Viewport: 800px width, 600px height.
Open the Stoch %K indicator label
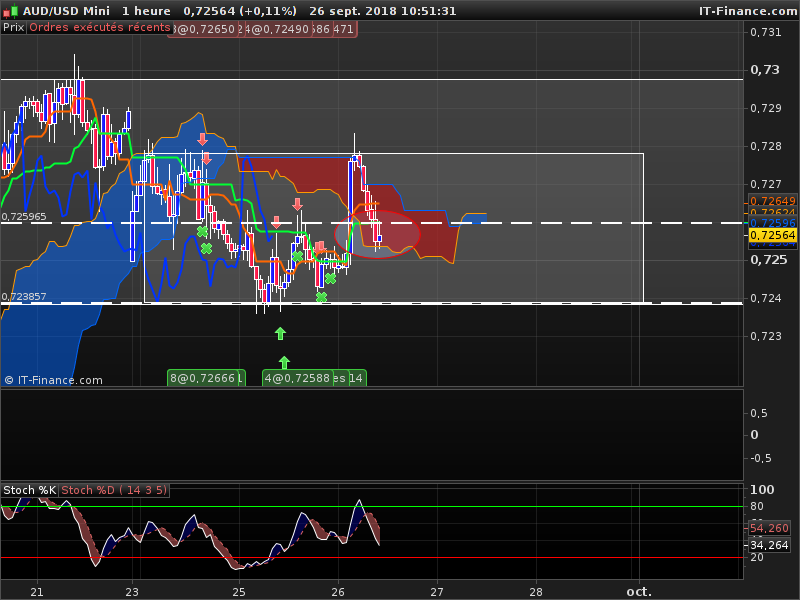[x=30, y=490]
